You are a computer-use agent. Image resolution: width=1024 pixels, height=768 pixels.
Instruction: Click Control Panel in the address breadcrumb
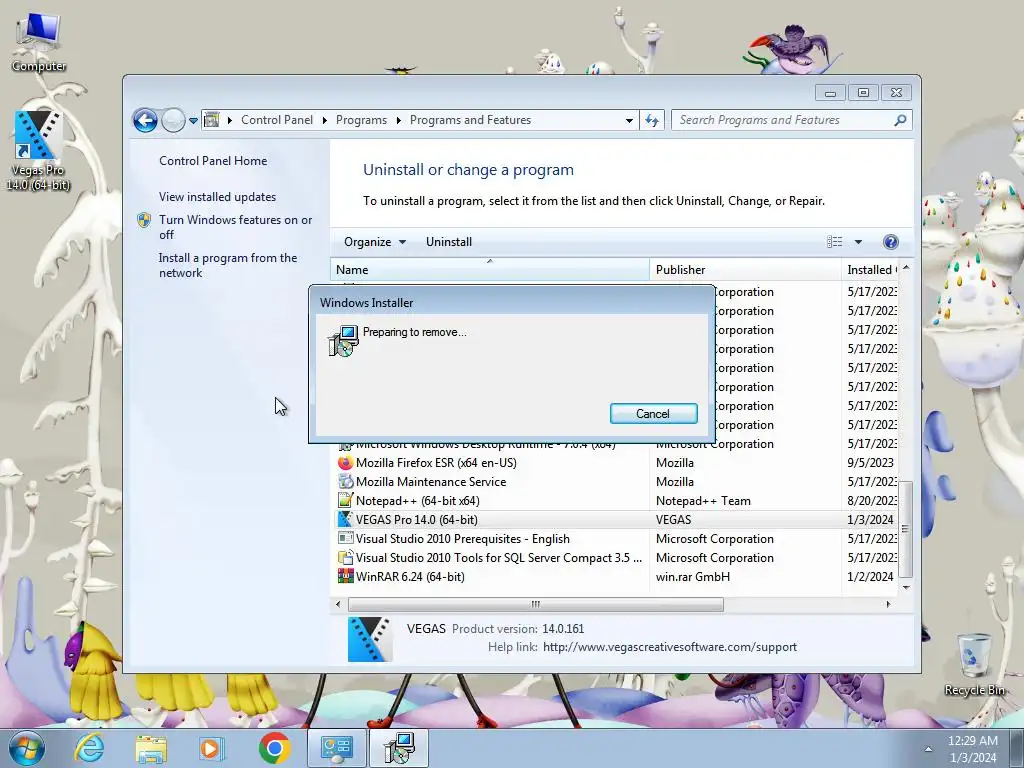[x=277, y=120]
